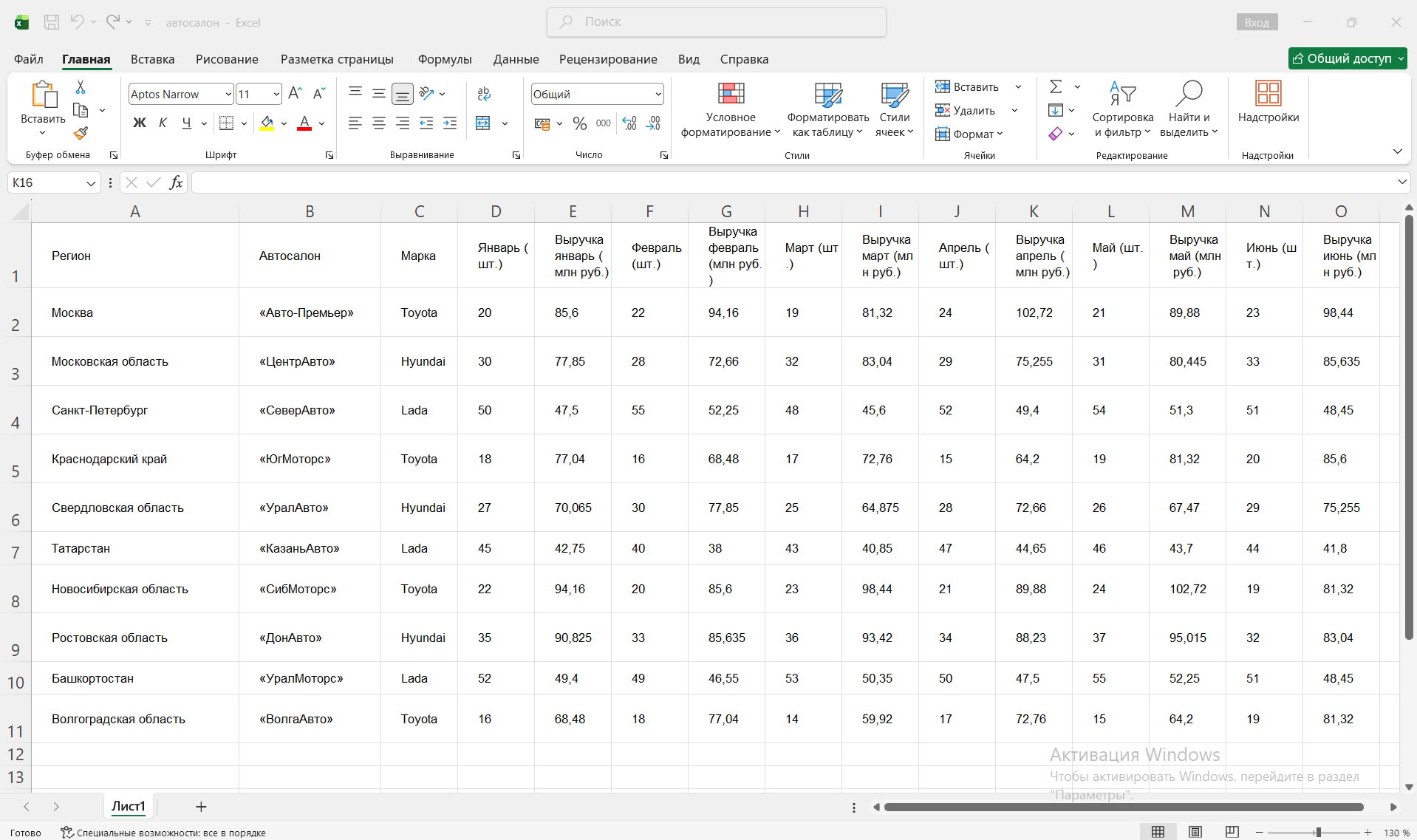The width and height of the screenshot is (1417, 840).
Task: Click the AutoSum sigma icon
Action: click(x=1056, y=86)
